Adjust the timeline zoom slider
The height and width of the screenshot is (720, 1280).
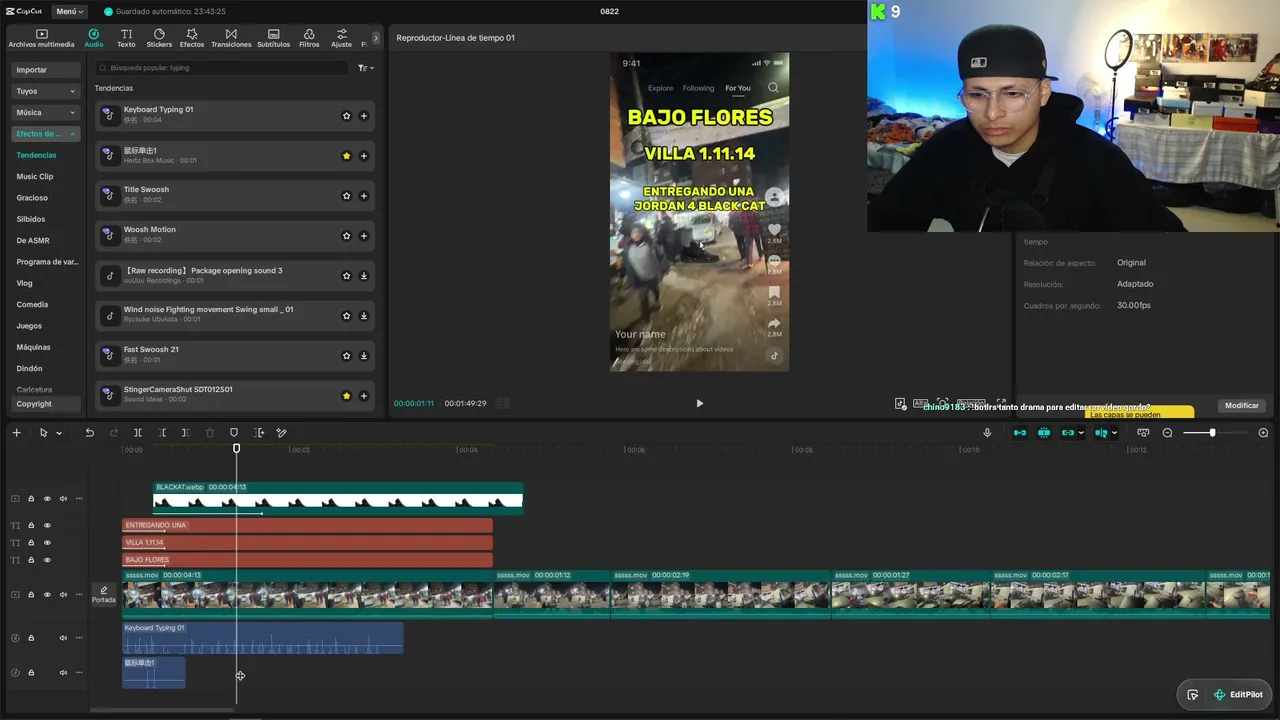1212,433
